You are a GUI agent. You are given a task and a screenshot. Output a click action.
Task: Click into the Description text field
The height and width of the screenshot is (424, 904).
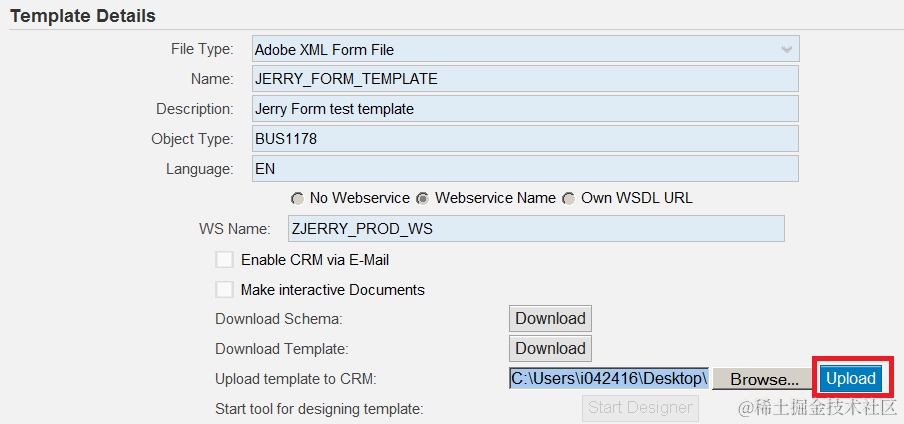click(x=525, y=108)
